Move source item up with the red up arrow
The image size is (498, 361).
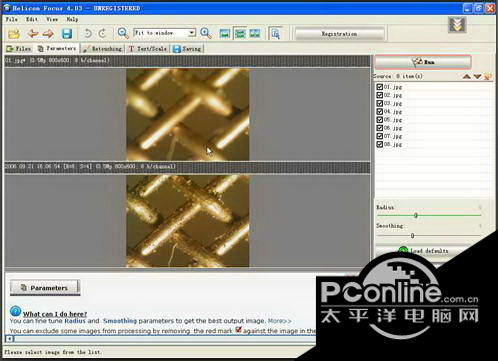click(x=467, y=77)
